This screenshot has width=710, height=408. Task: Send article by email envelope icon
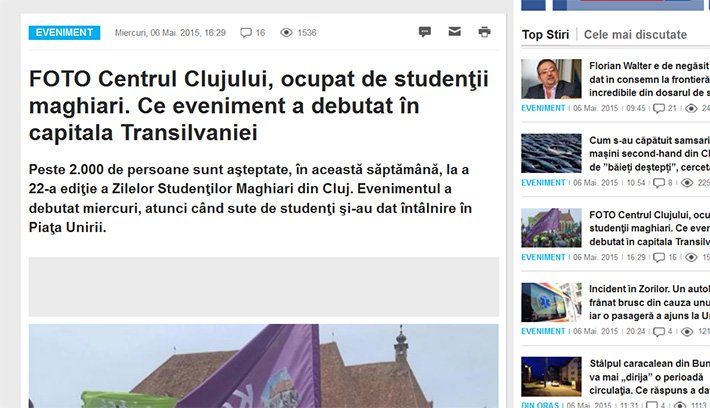(455, 31)
